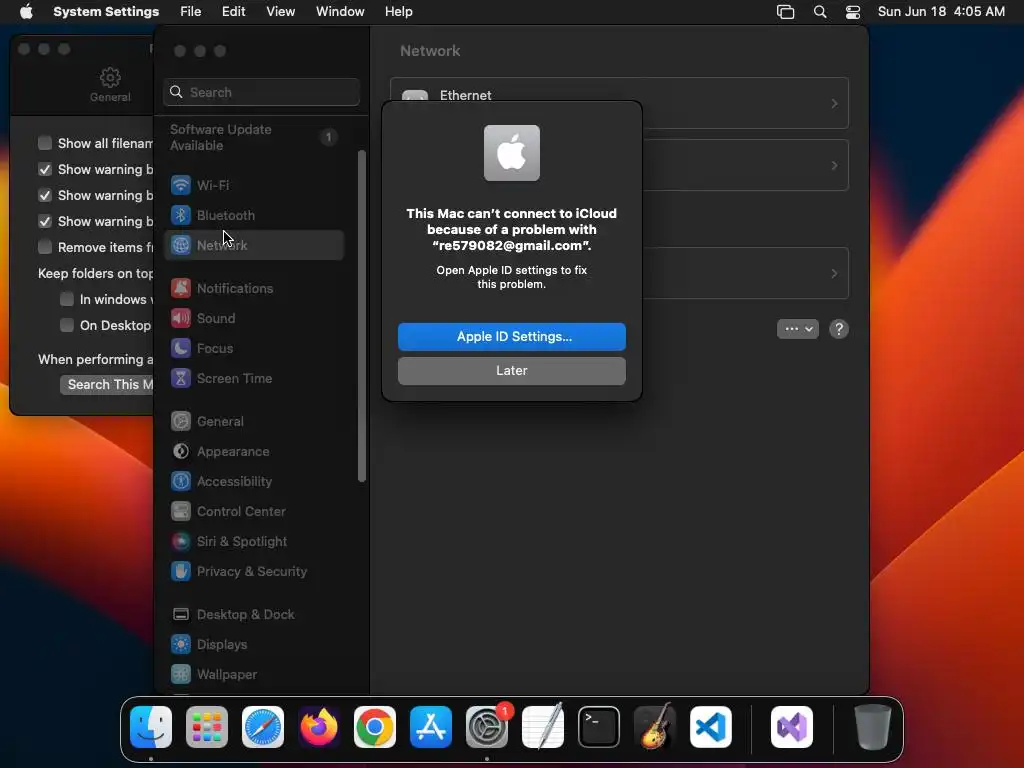Viewport: 1024px width, 768px height.
Task: Open System Settings Dock icon with badge
Action: click(487, 727)
